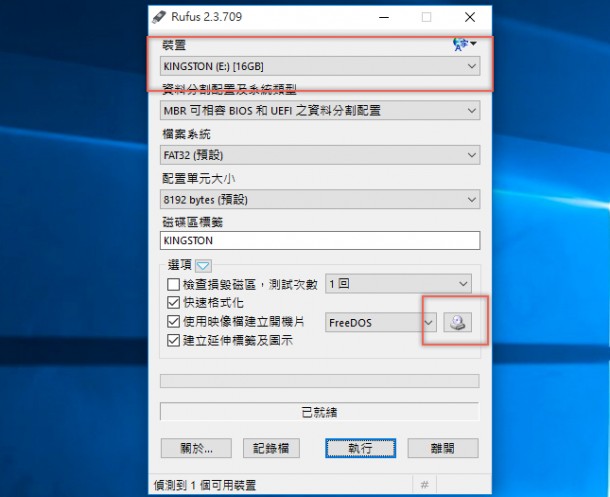The height and width of the screenshot is (497, 610).
Task: Toggle the 檢查損毀磁區 checkbox
Action: coord(173,285)
